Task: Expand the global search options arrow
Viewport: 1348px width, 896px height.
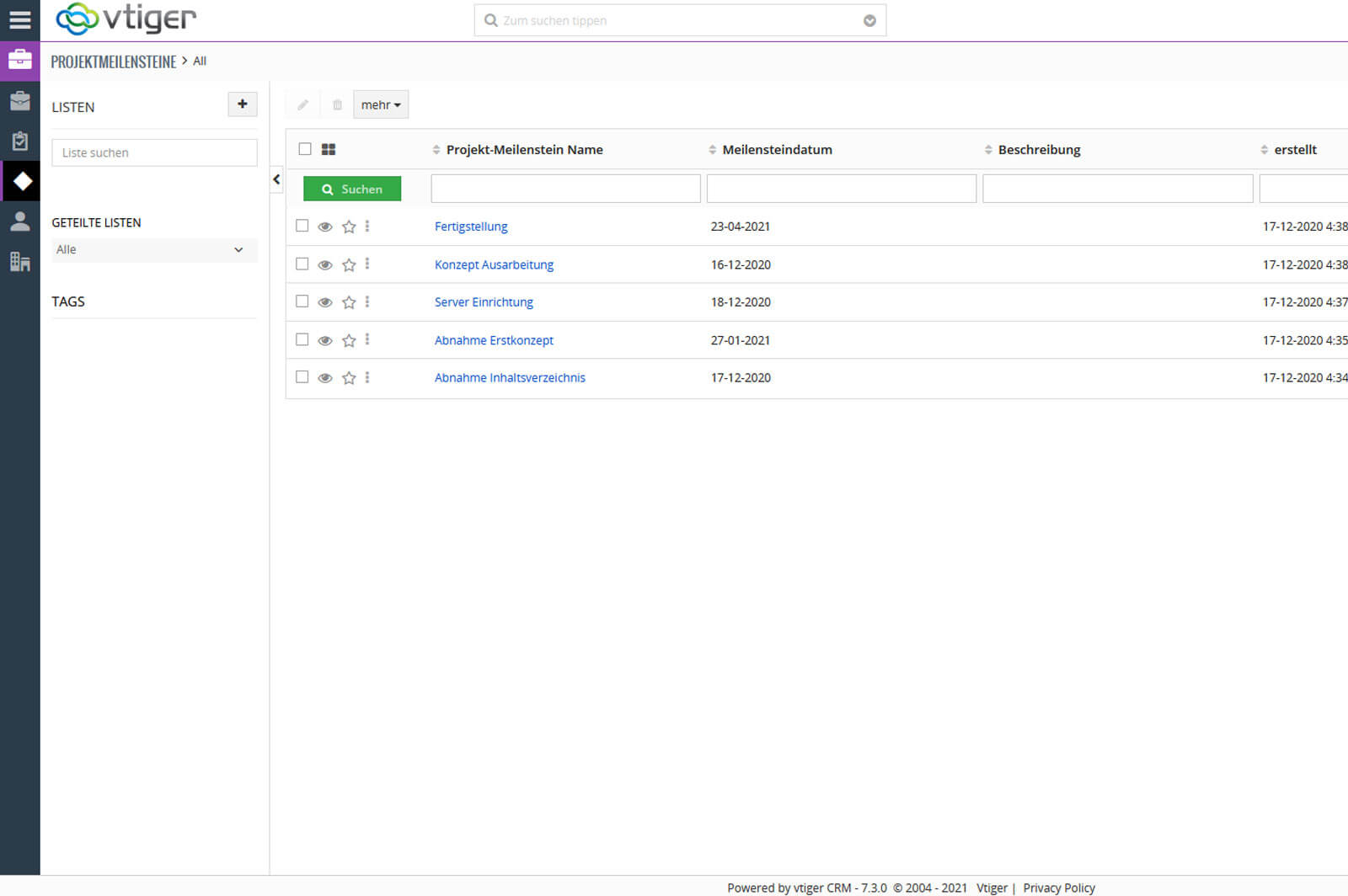Action: tap(869, 21)
